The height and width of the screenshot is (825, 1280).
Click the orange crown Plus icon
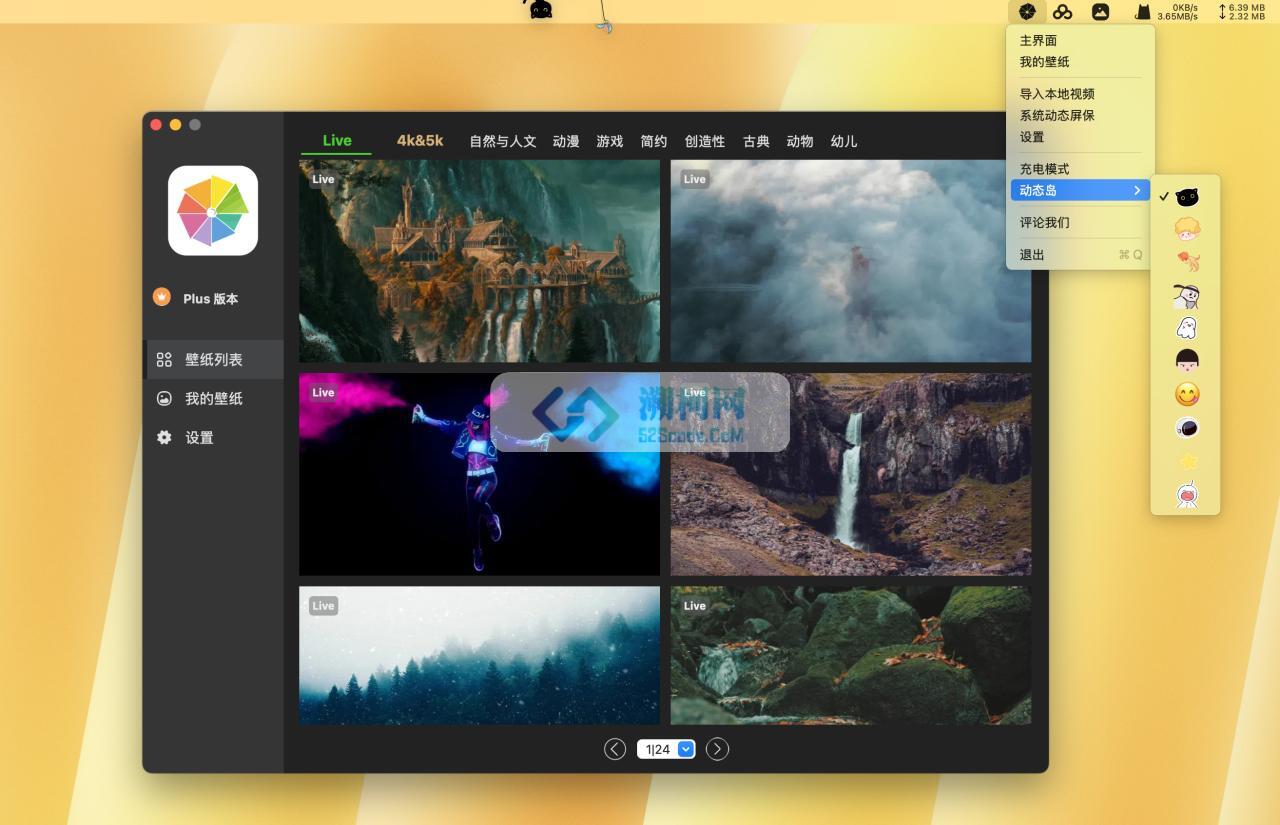(x=161, y=297)
